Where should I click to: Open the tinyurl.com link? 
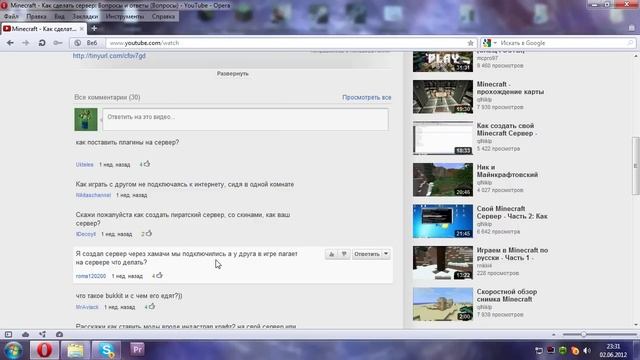tap(109, 56)
